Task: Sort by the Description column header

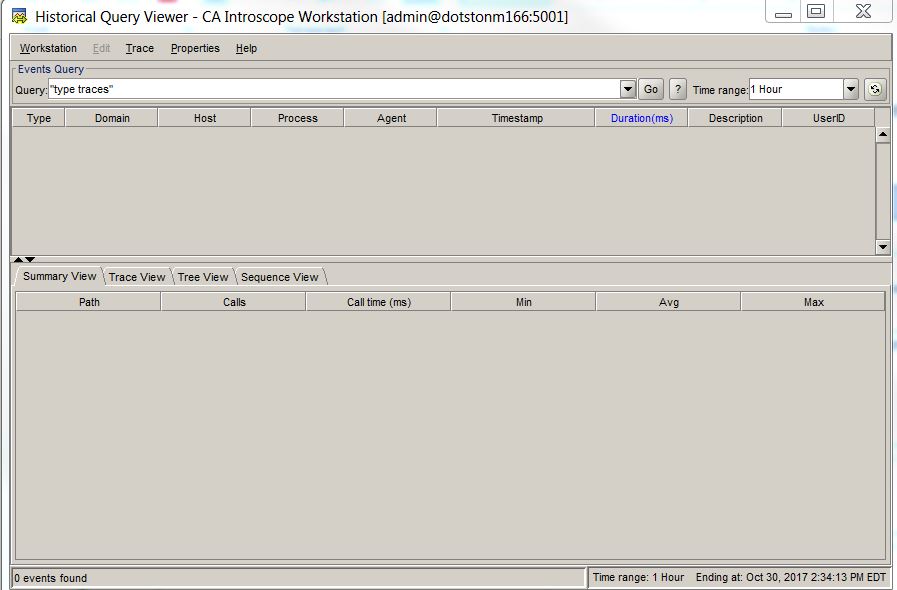Action: point(736,118)
